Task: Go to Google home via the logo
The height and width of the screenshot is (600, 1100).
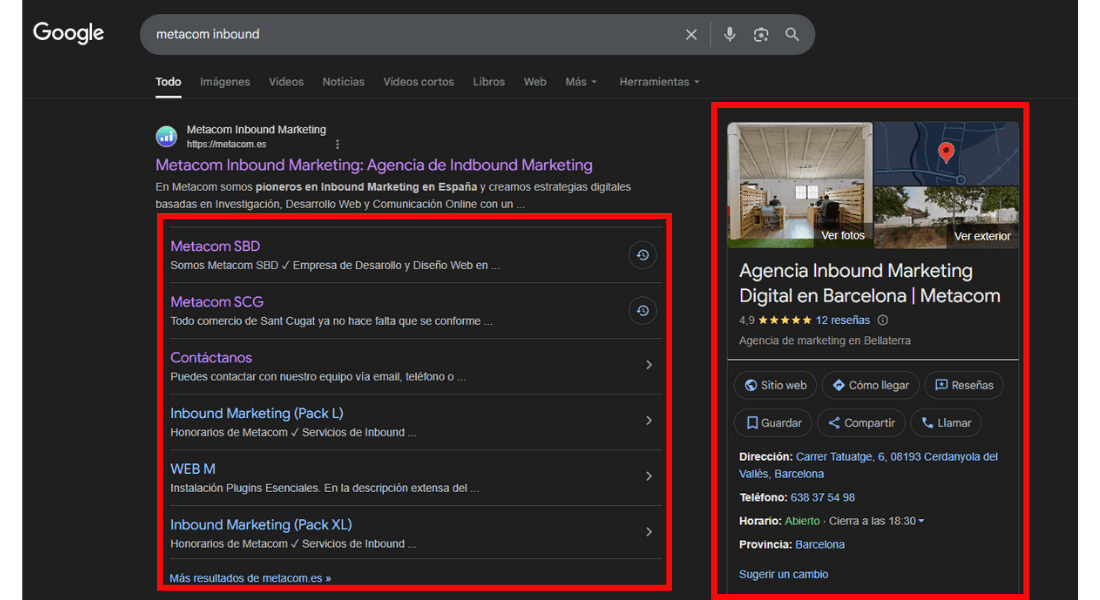Action: click(x=68, y=33)
